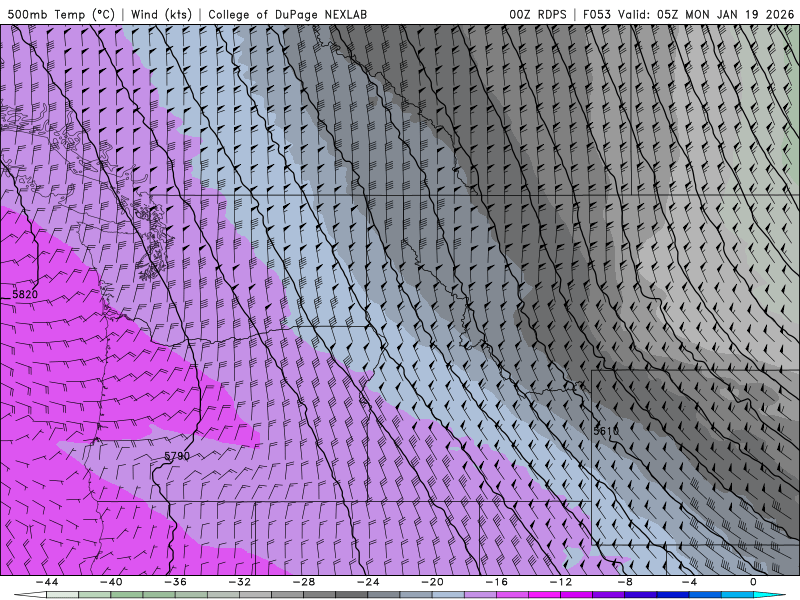Viewport: 800px width, 600px height.
Task: Click the "500mb Temp (°C)" title text
Action: 61,14
